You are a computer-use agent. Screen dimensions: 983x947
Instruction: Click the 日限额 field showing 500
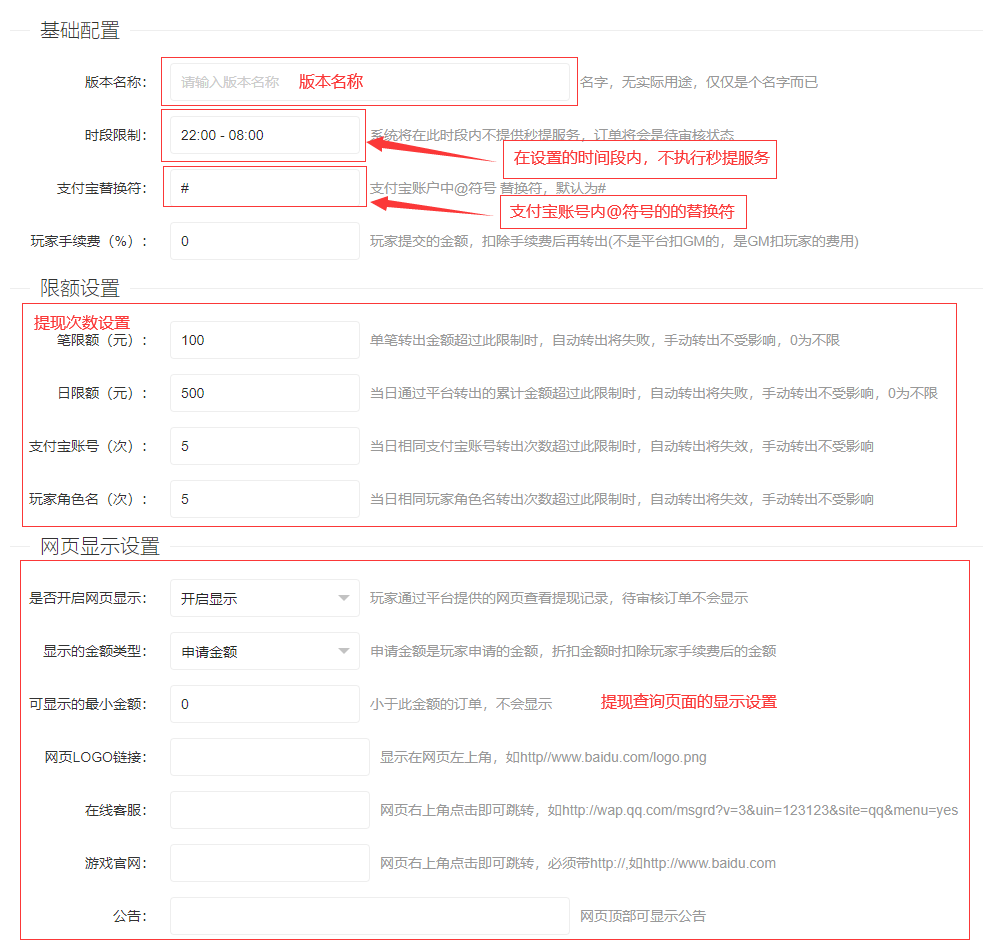(265, 393)
